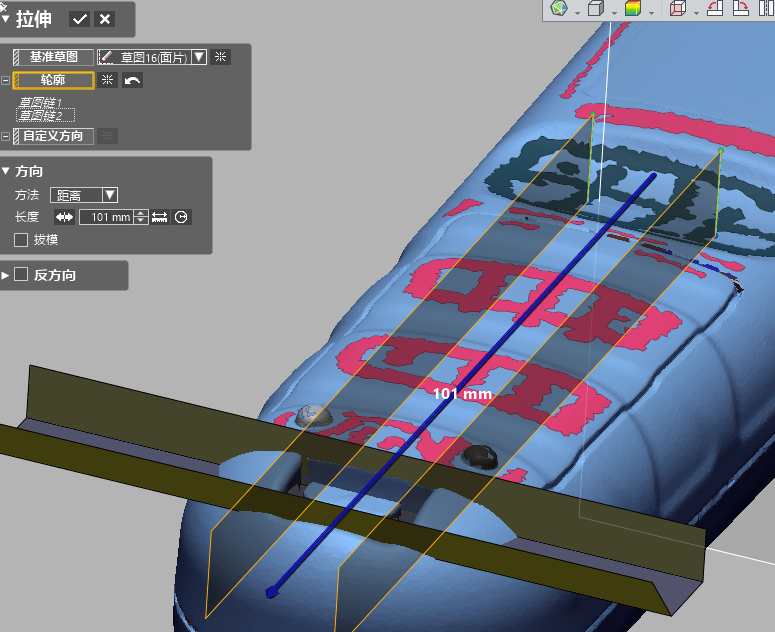Select 草图链2 in the profile list
The width and height of the screenshot is (775, 632).
(x=40, y=116)
